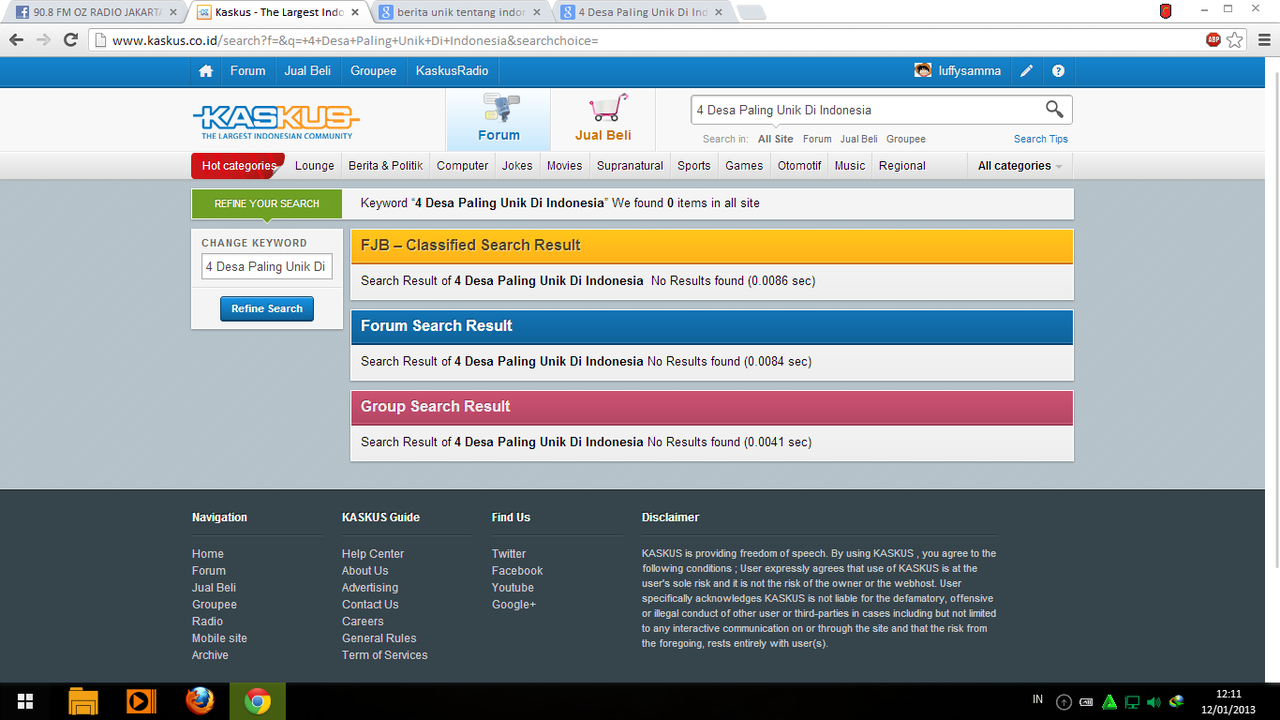The image size is (1280, 720).
Task: Select the Forum section icon
Action: click(x=498, y=118)
